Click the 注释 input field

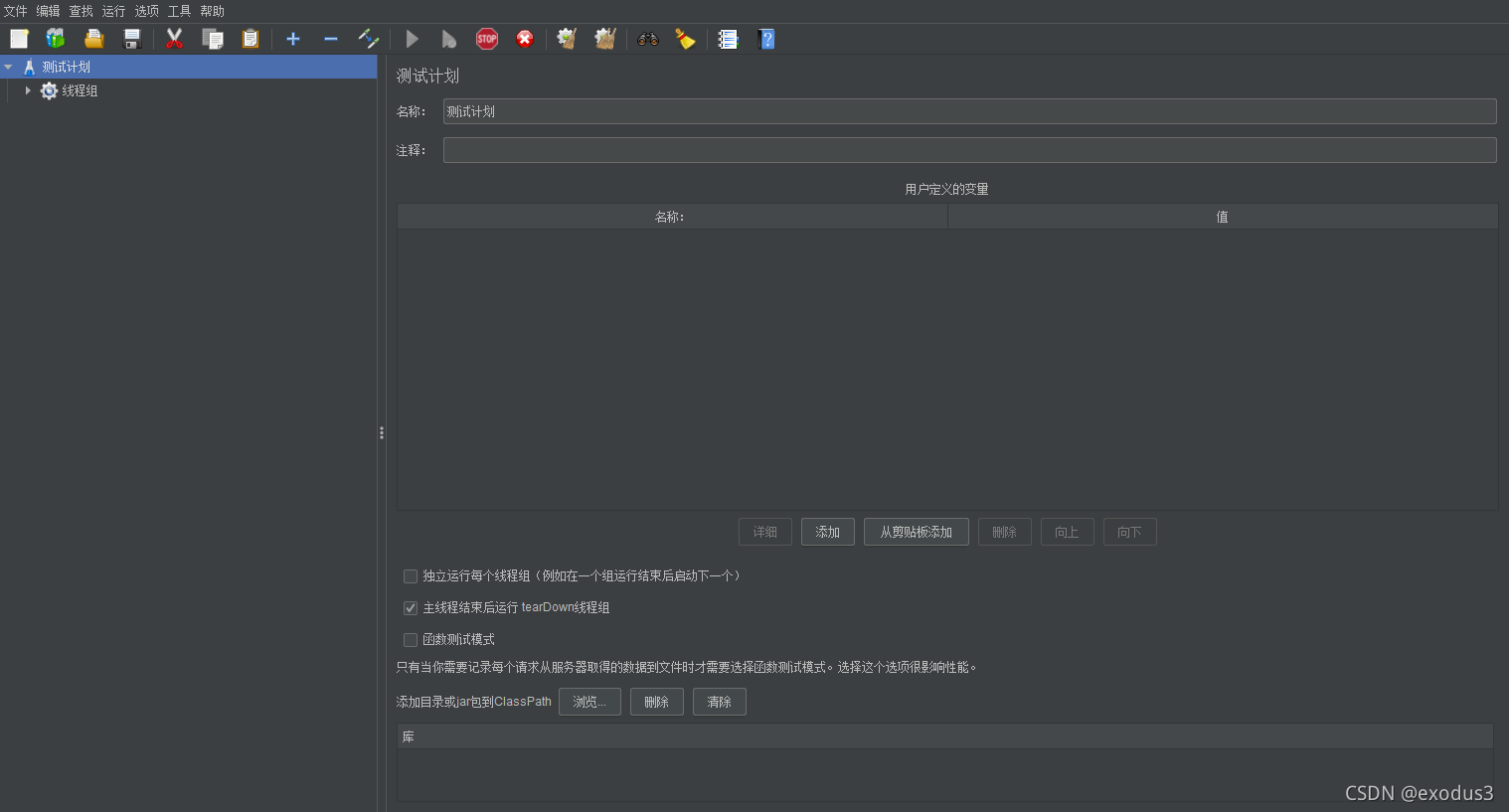[970, 150]
